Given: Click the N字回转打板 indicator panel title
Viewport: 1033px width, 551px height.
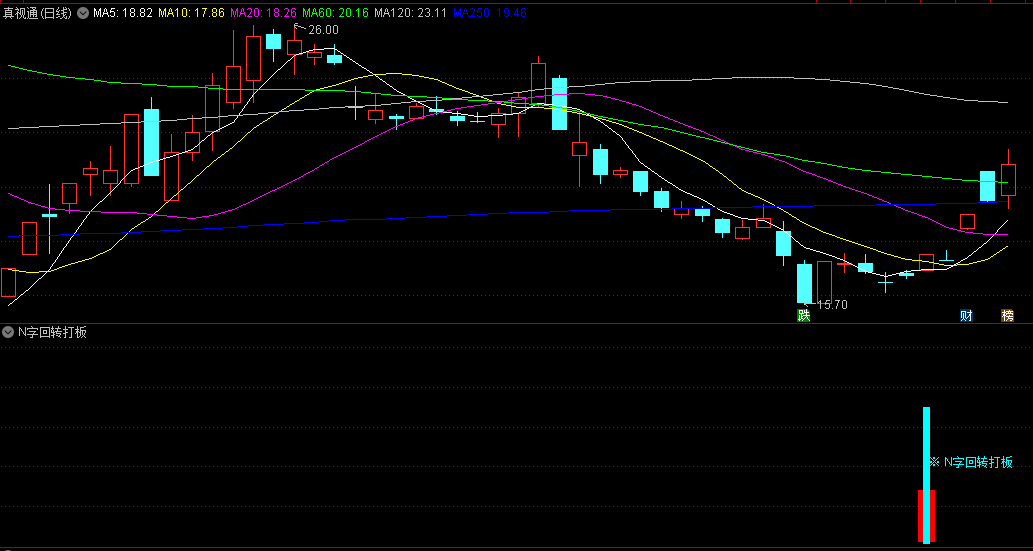Looking at the screenshot, I should pyautogui.click(x=52, y=332).
